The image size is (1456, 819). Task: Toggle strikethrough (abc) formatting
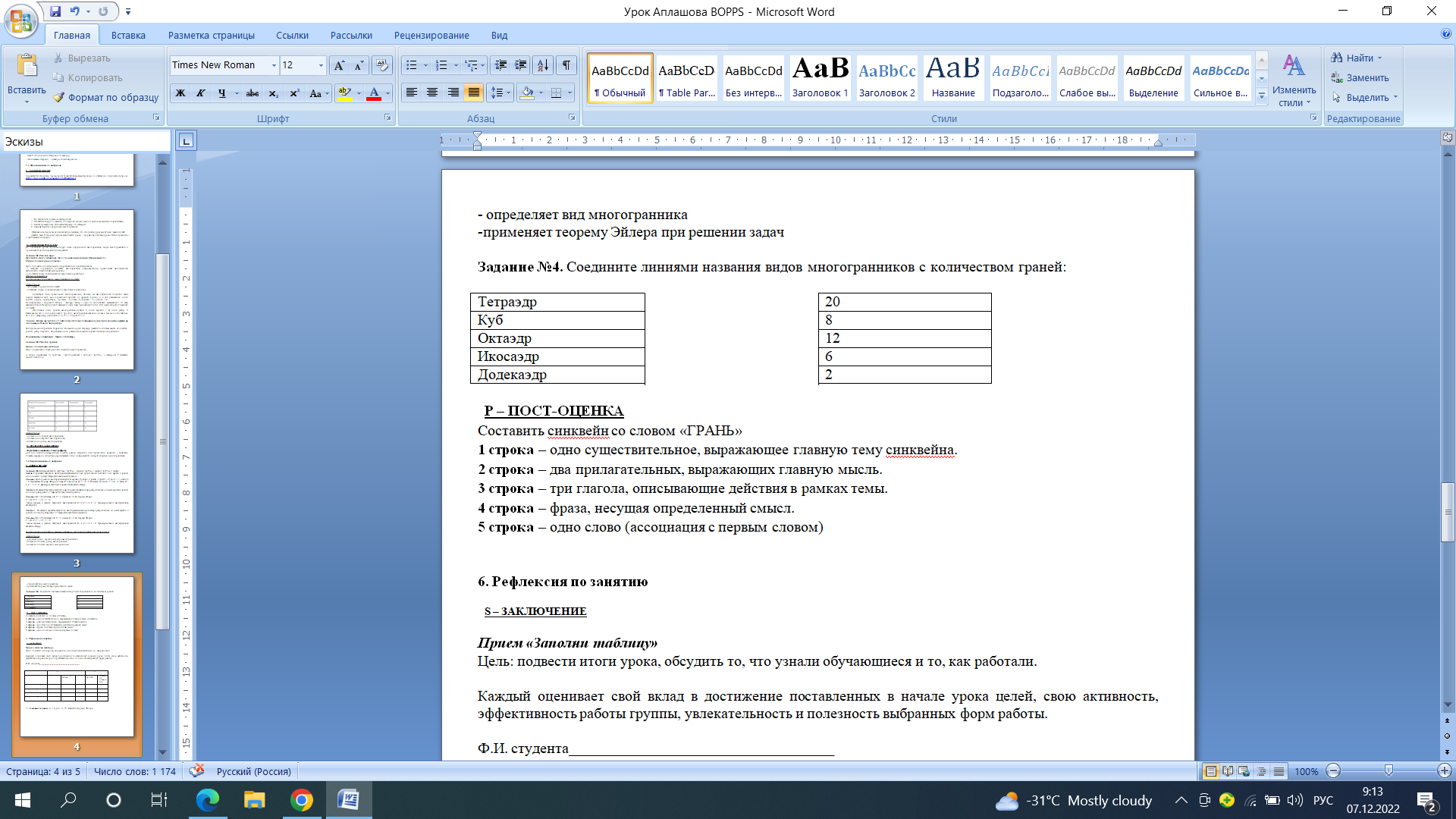pos(253,93)
